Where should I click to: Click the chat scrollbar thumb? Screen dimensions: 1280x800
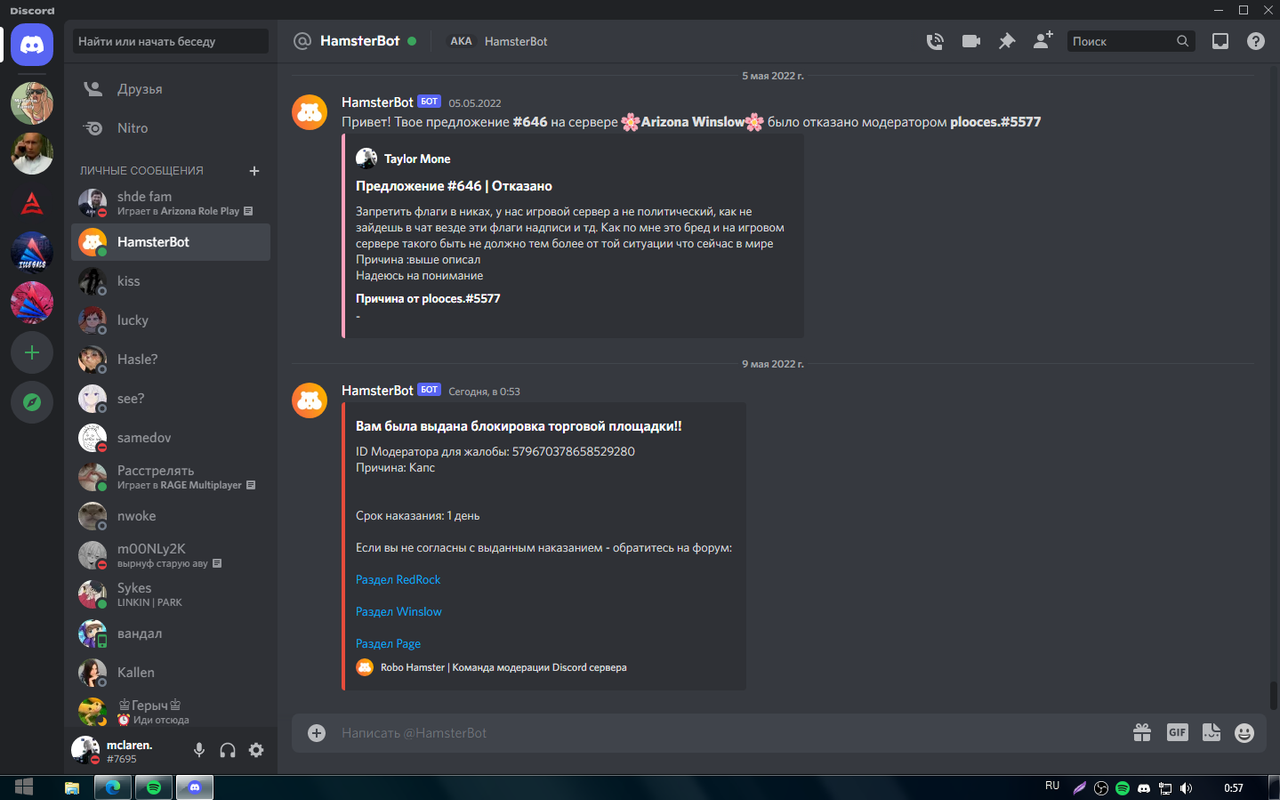[x=1273, y=694]
